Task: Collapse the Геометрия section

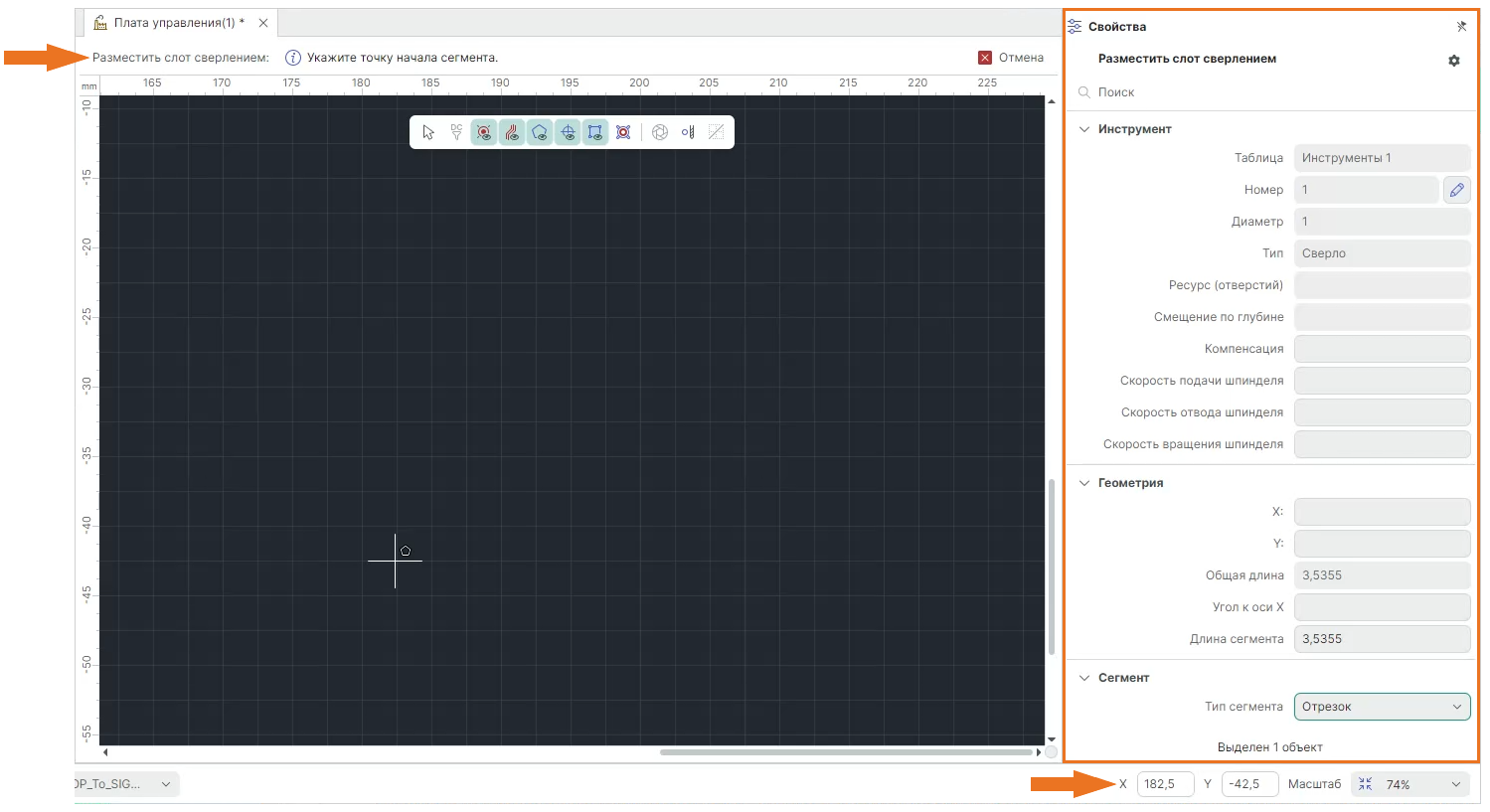Action: (x=1084, y=483)
